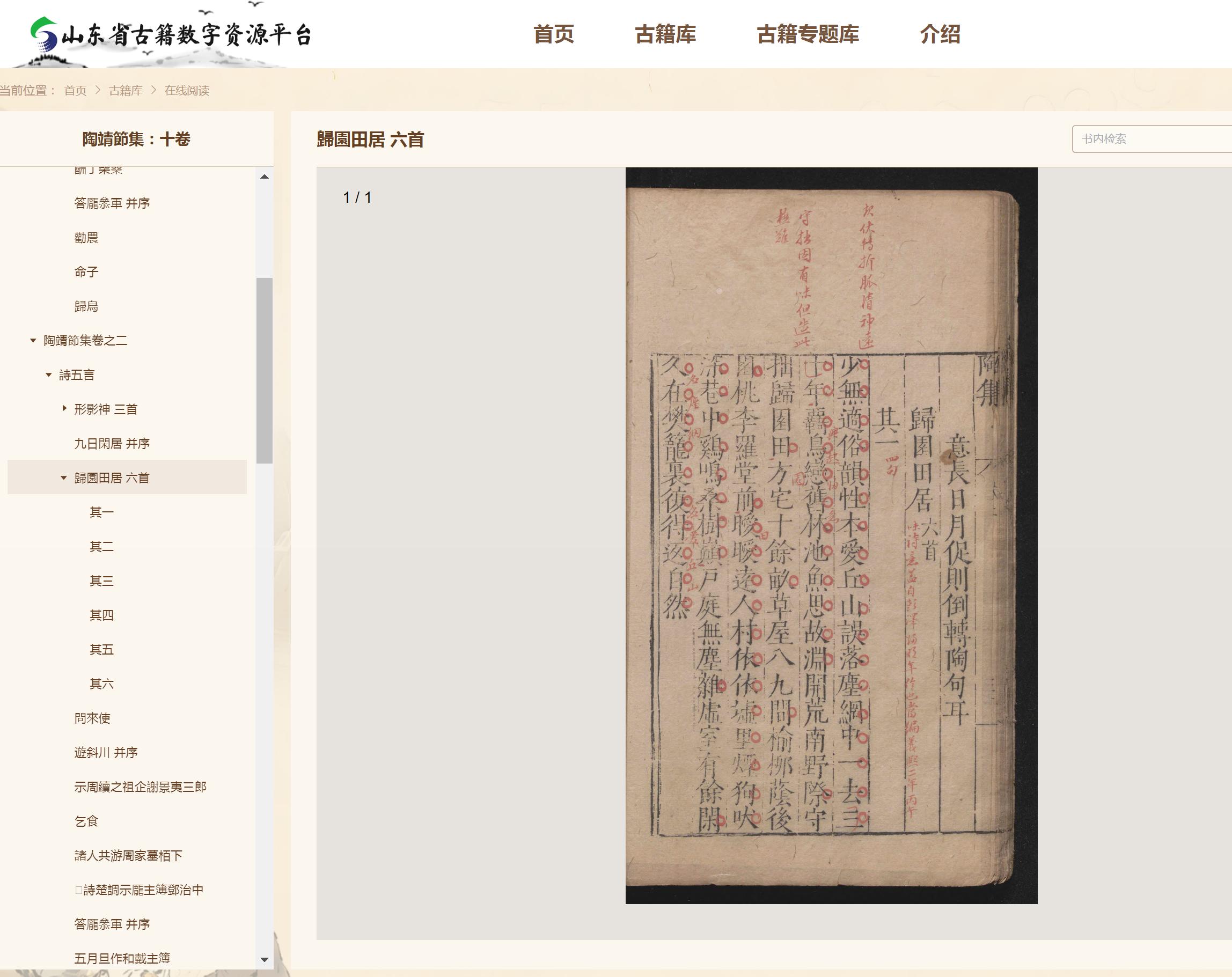
Task: Open 示周續之祖企謝景夷三郎 entry
Action: tap(141, 787)
